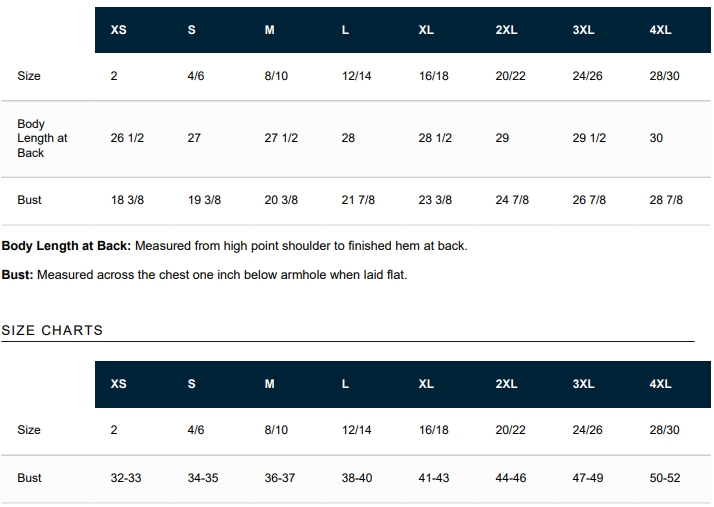Click the SIZE CHARTS section heading
Viewport: 714px width, 507px height.
pyautogui.click(x=52, y=330)
